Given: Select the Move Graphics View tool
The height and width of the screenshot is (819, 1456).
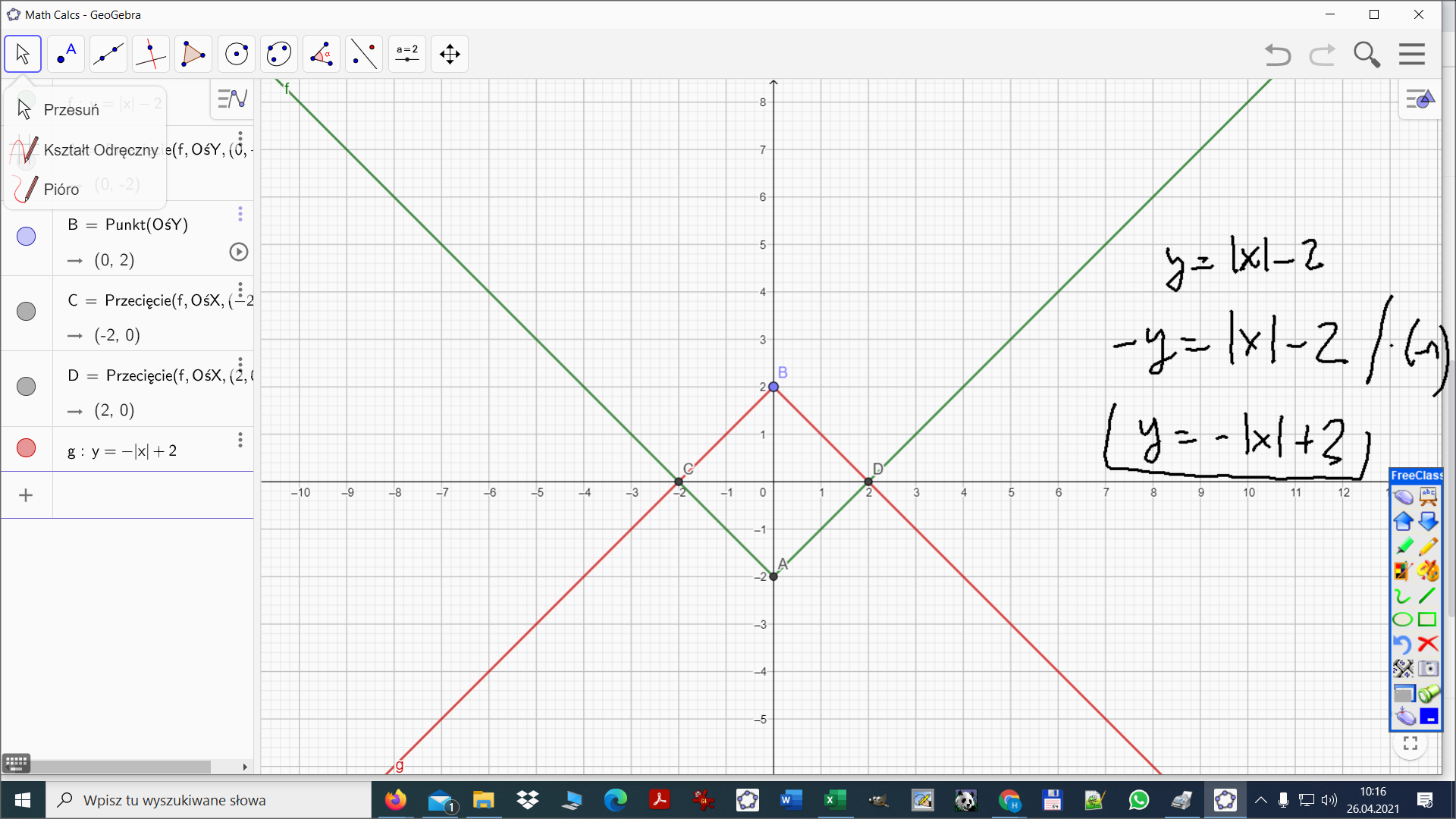Looking at the screenshot, I should [450, 54].
